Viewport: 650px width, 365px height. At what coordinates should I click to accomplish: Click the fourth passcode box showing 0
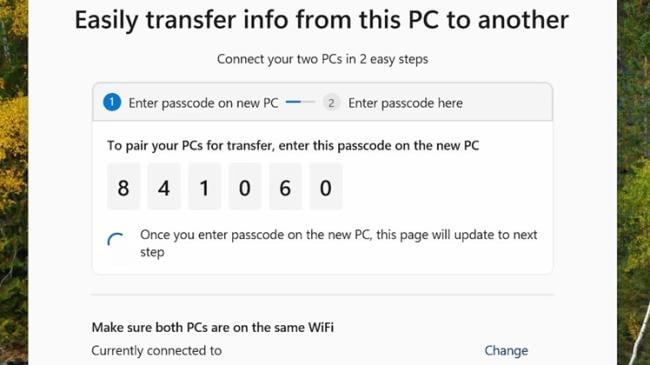245,187
